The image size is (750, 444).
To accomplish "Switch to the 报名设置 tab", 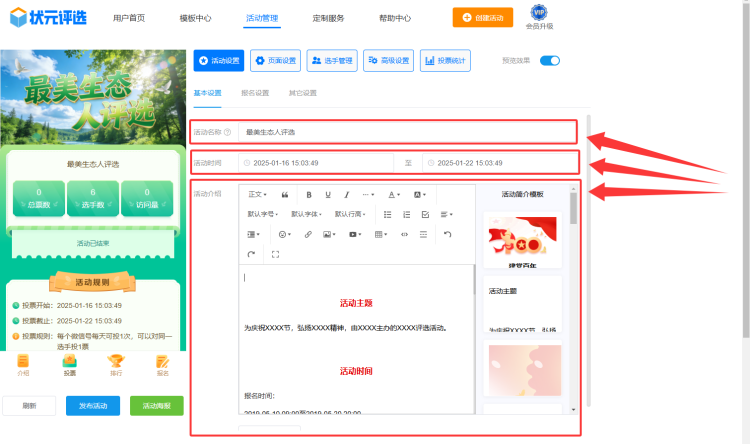I will tap(255, 93).
